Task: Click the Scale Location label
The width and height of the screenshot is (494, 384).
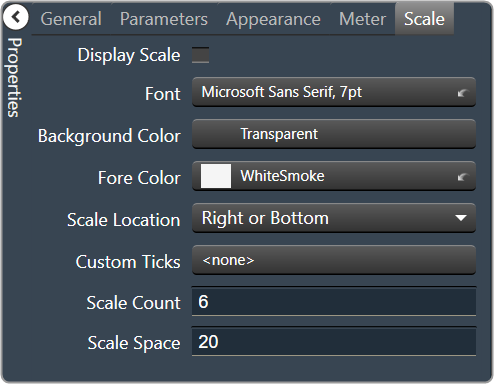Action: tap(124, 220)
